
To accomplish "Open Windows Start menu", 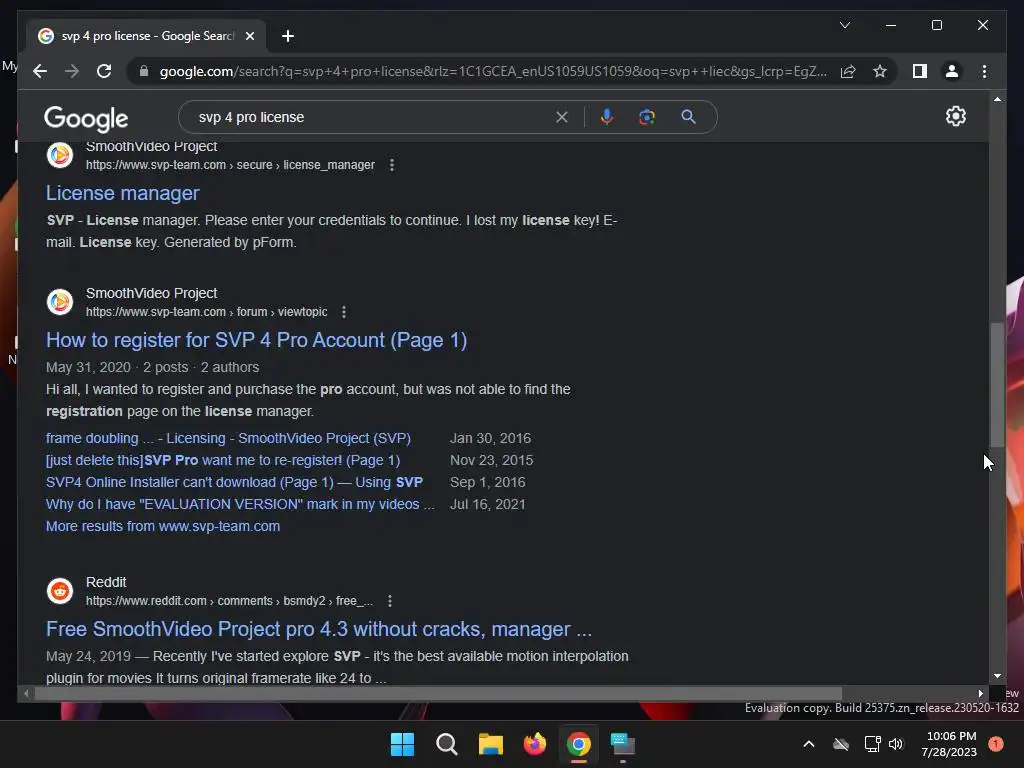I will click(402, 744).
